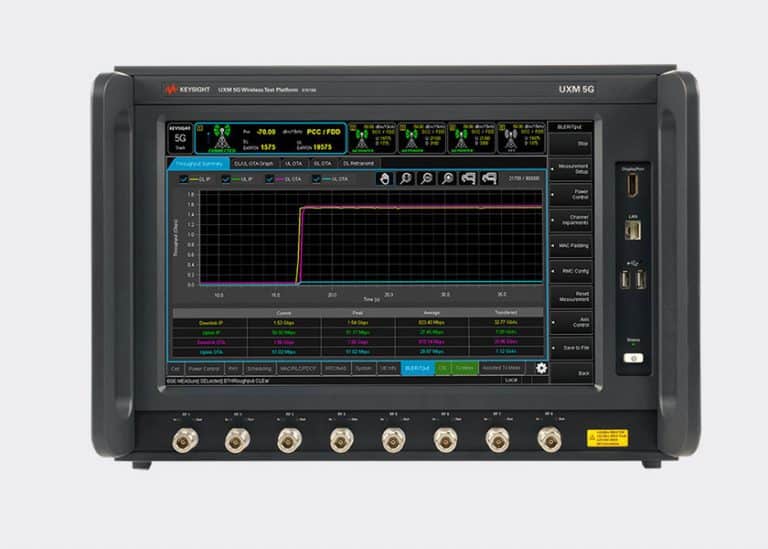Viewport: 768px width, 549px height.
Task: Select the second SCC cell tower tile
Action: pos(422,138)
